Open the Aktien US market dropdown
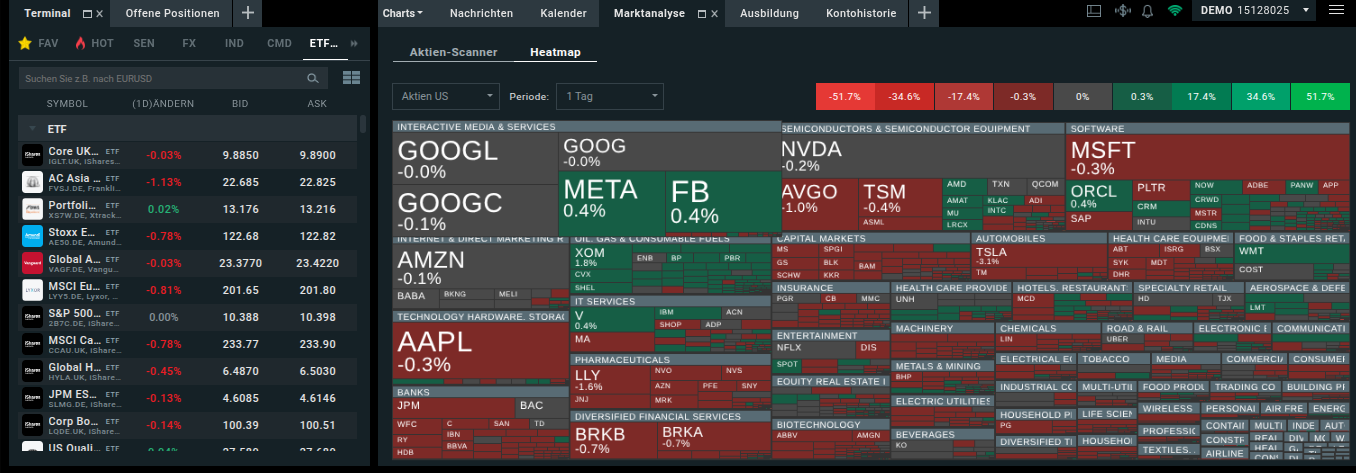 point(445,96)
